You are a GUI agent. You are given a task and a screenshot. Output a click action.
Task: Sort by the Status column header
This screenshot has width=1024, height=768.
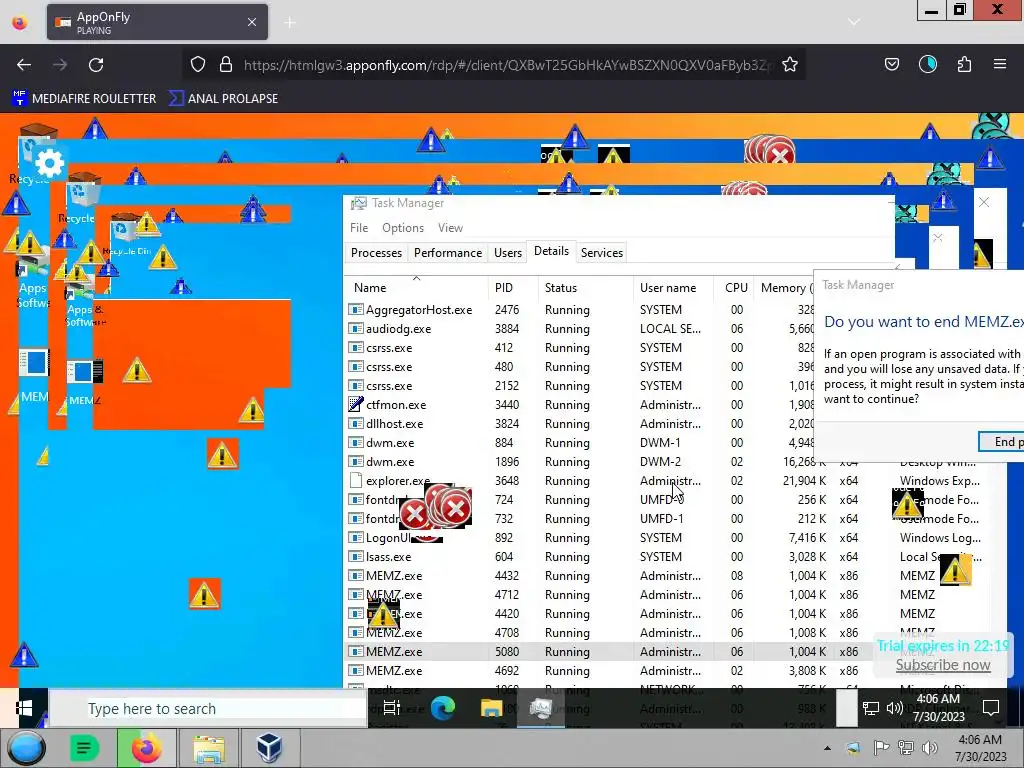point(585,287)
